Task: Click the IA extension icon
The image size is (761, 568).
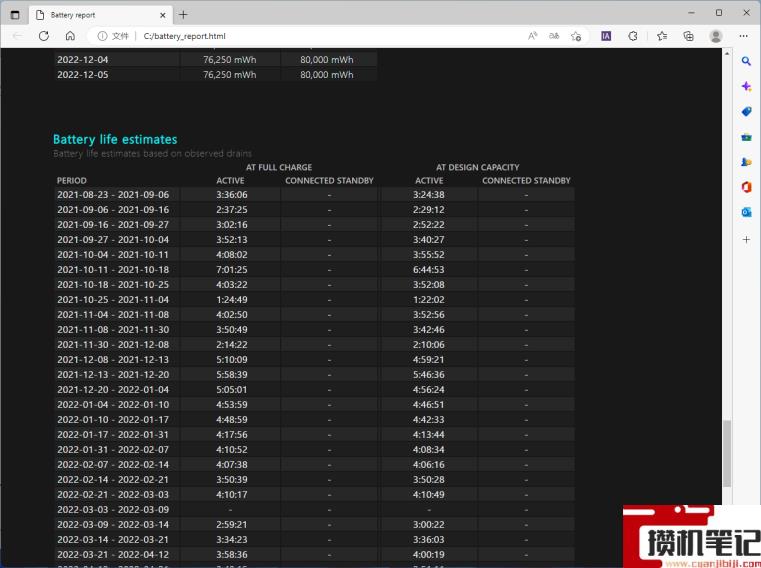Action: pyautogui.click(x=606, y=36)
